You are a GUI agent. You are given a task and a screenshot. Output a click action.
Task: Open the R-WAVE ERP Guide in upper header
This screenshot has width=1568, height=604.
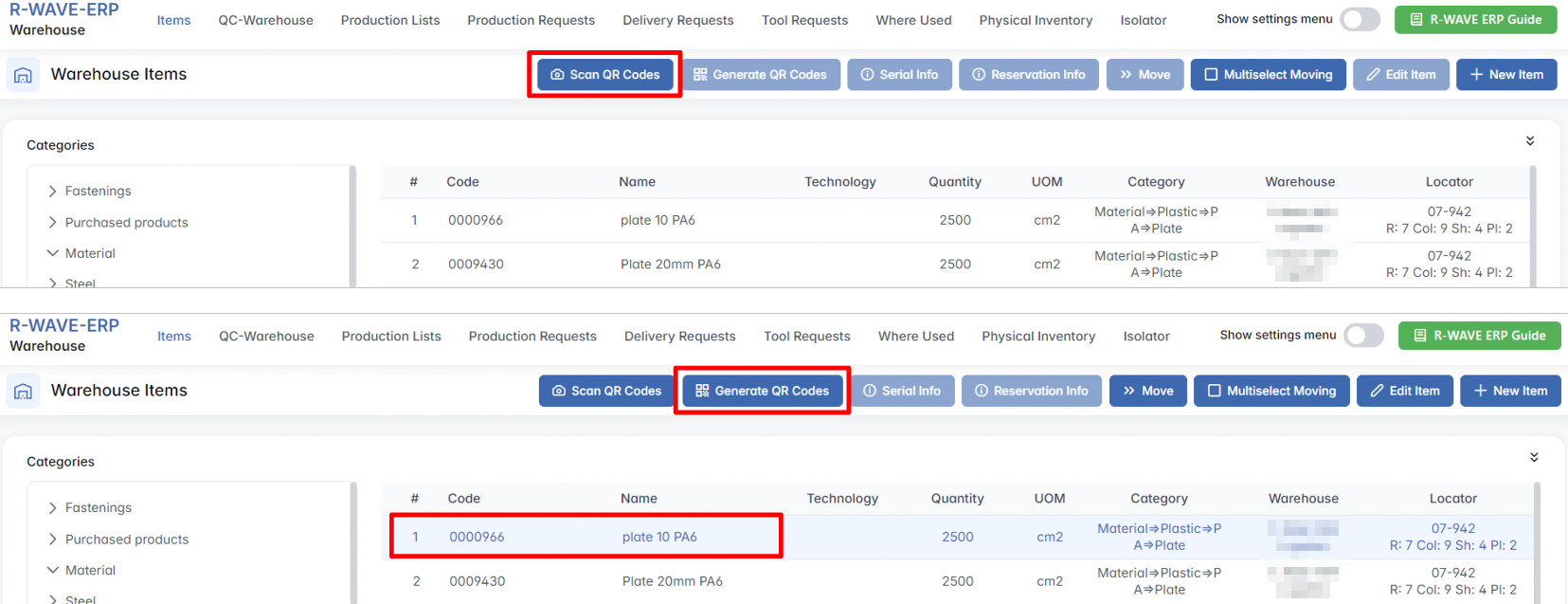[1475, 20]
